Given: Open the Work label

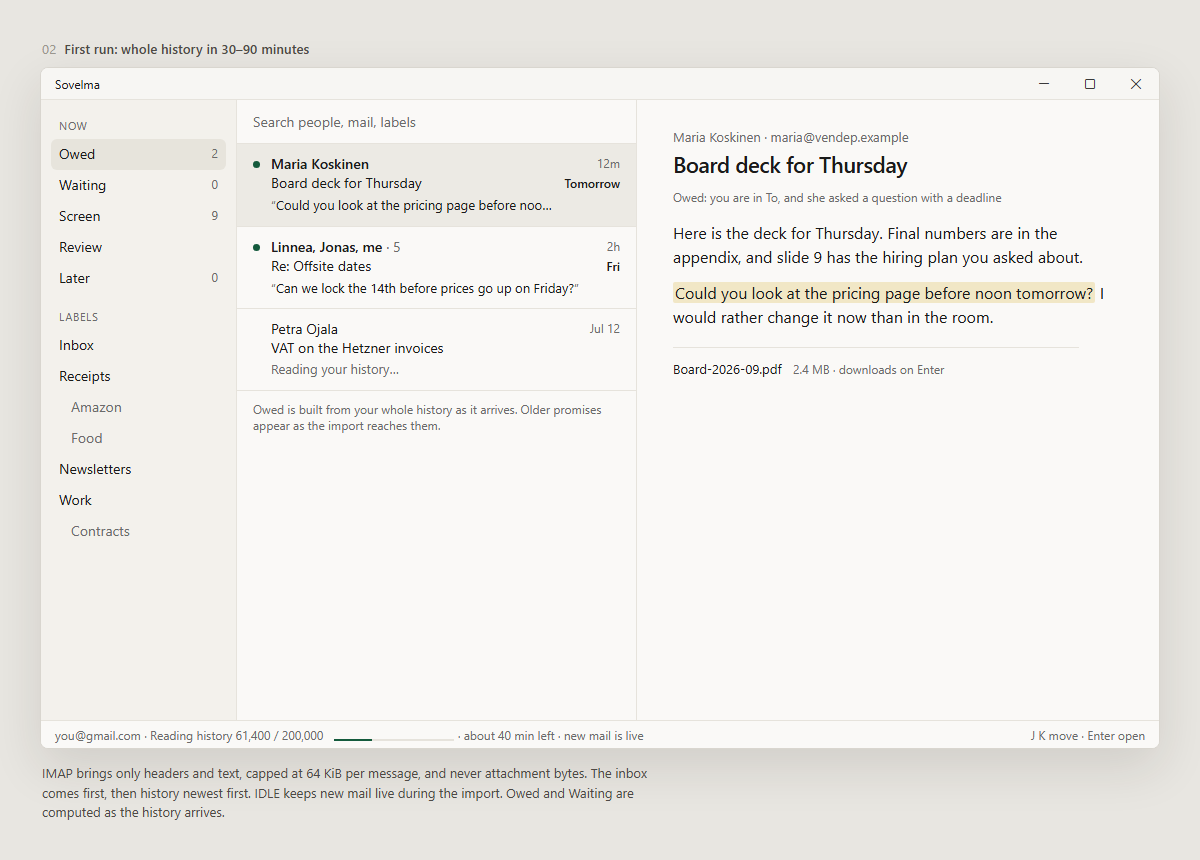Looking at the screenshot, I should (138, 500).
